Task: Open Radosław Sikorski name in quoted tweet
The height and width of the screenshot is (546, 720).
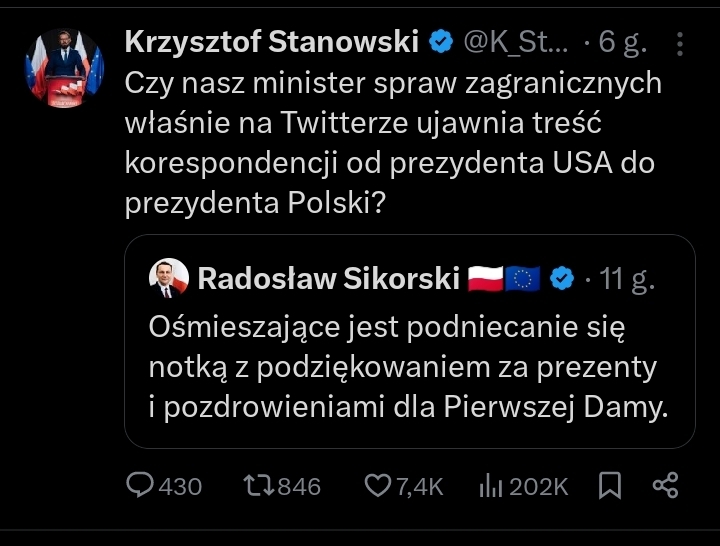Action: [328, 279]
